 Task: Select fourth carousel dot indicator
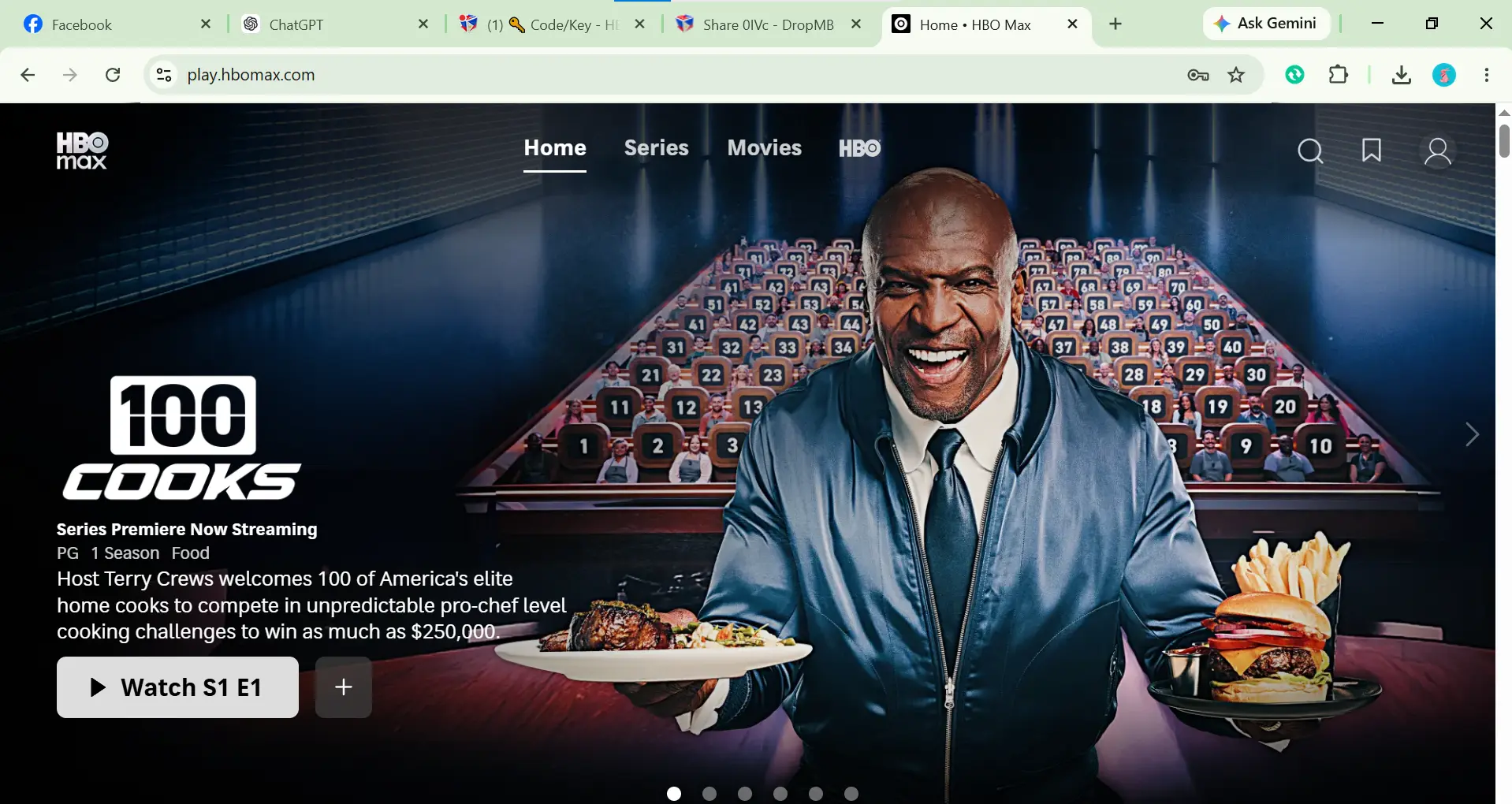pos(780,794)
